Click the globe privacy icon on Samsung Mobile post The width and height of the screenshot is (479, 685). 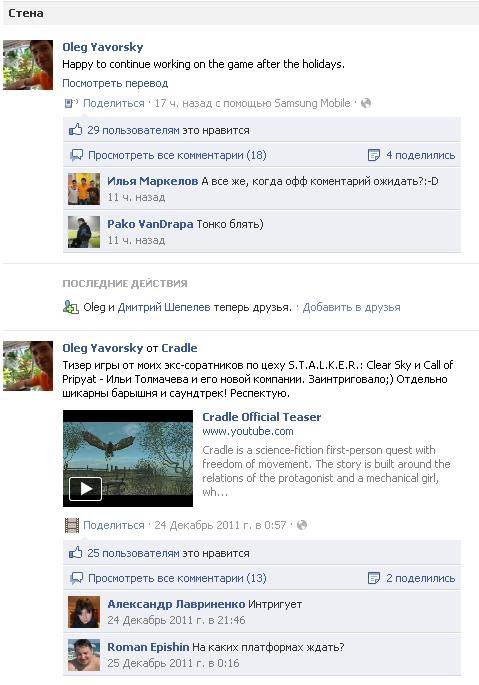(366, 103)
